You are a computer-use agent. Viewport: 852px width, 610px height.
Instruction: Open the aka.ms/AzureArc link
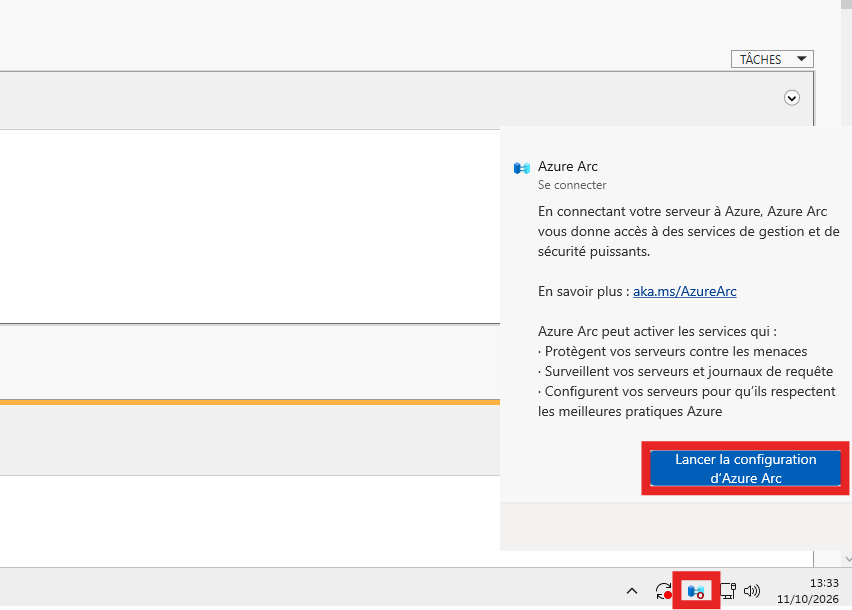point(685,291)
